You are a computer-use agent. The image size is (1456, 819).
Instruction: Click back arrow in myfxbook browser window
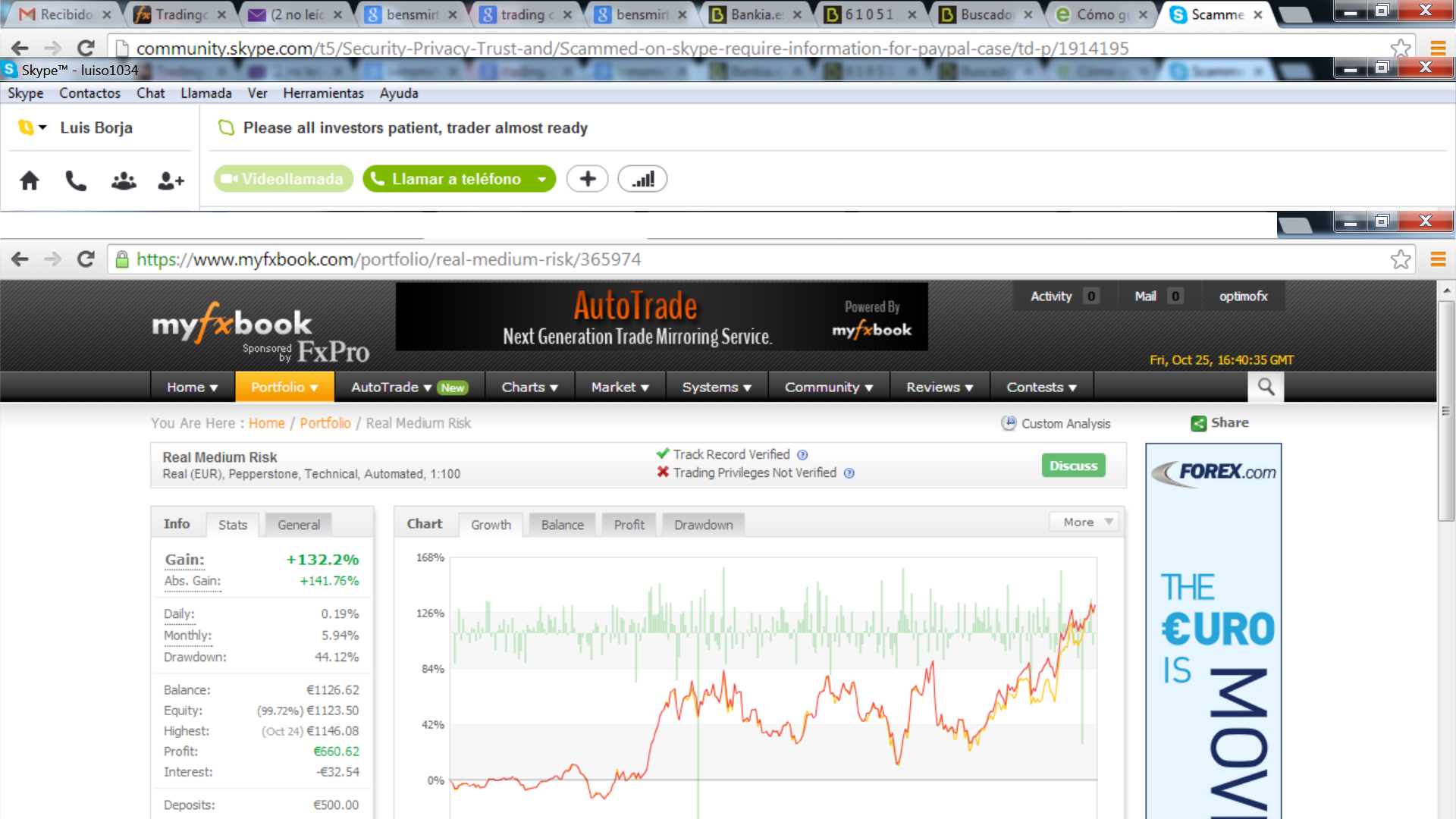(20, 259)
